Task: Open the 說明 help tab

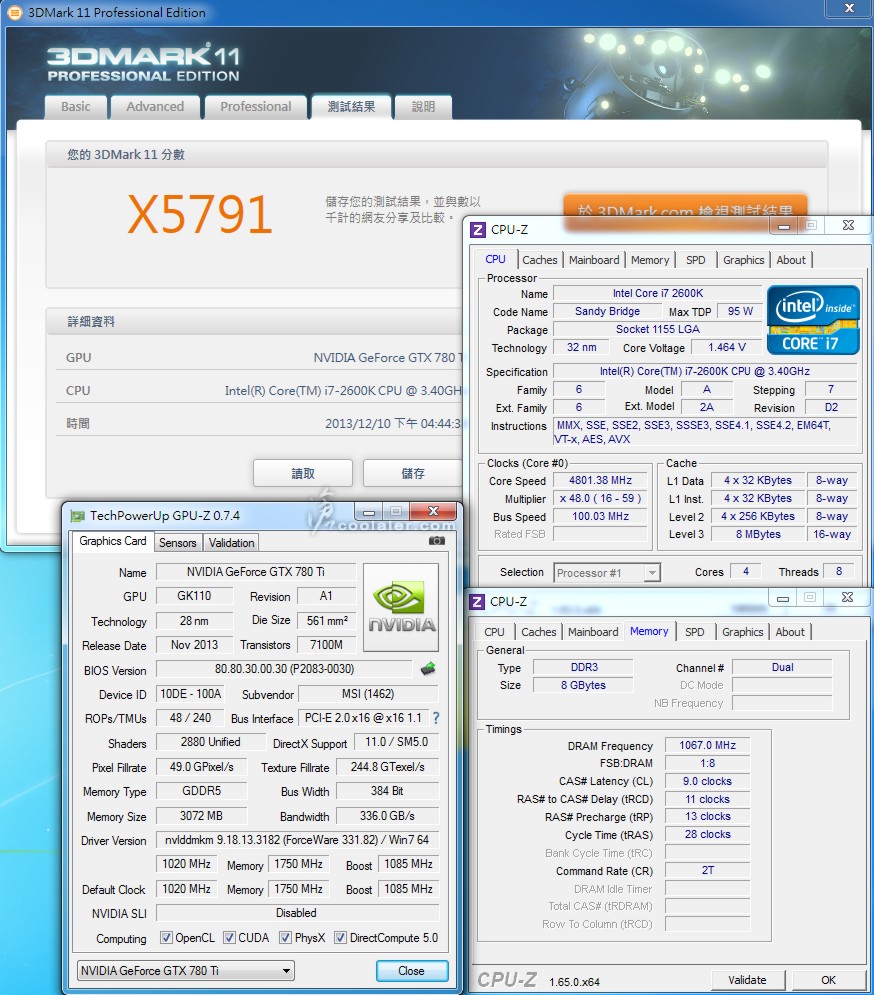Action: click(x=423, y=107)
